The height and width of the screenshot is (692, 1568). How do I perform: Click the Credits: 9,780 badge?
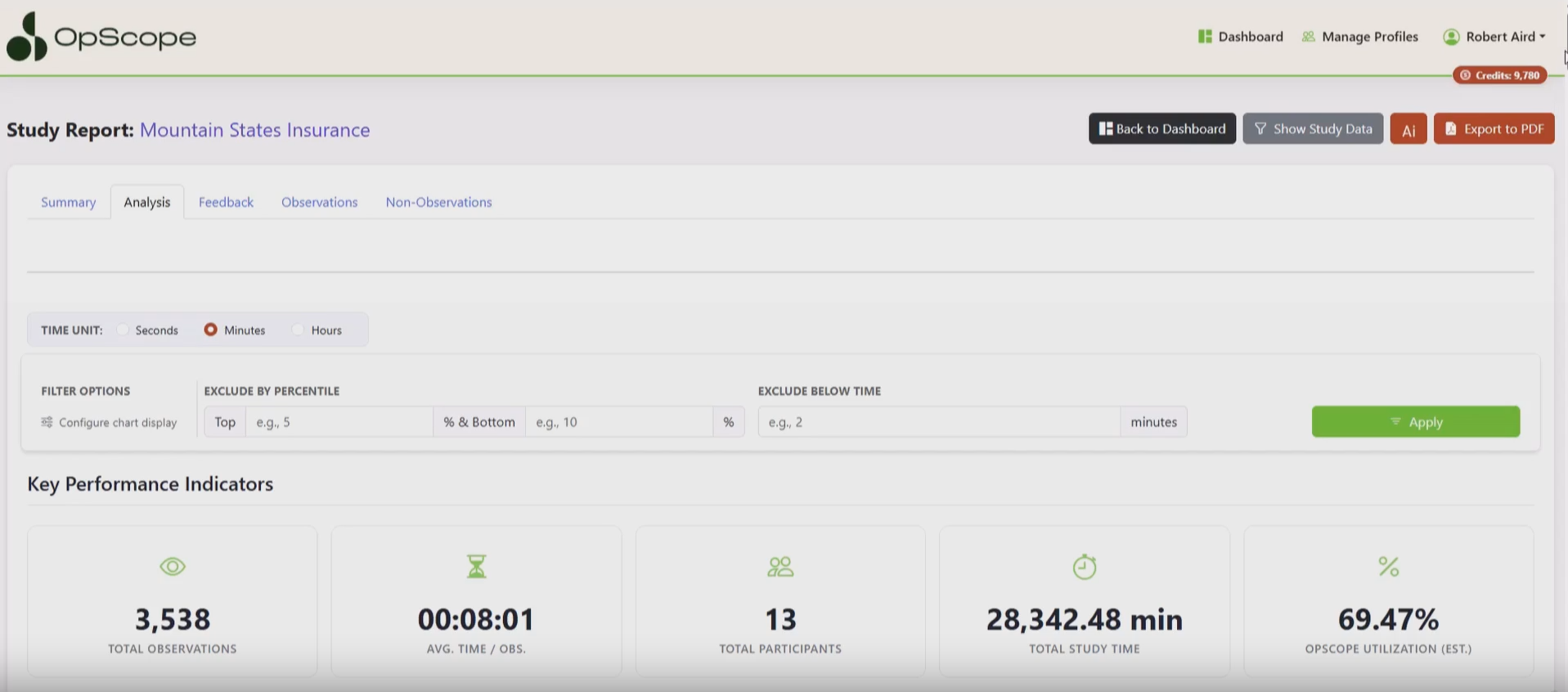click(1500, 75)
